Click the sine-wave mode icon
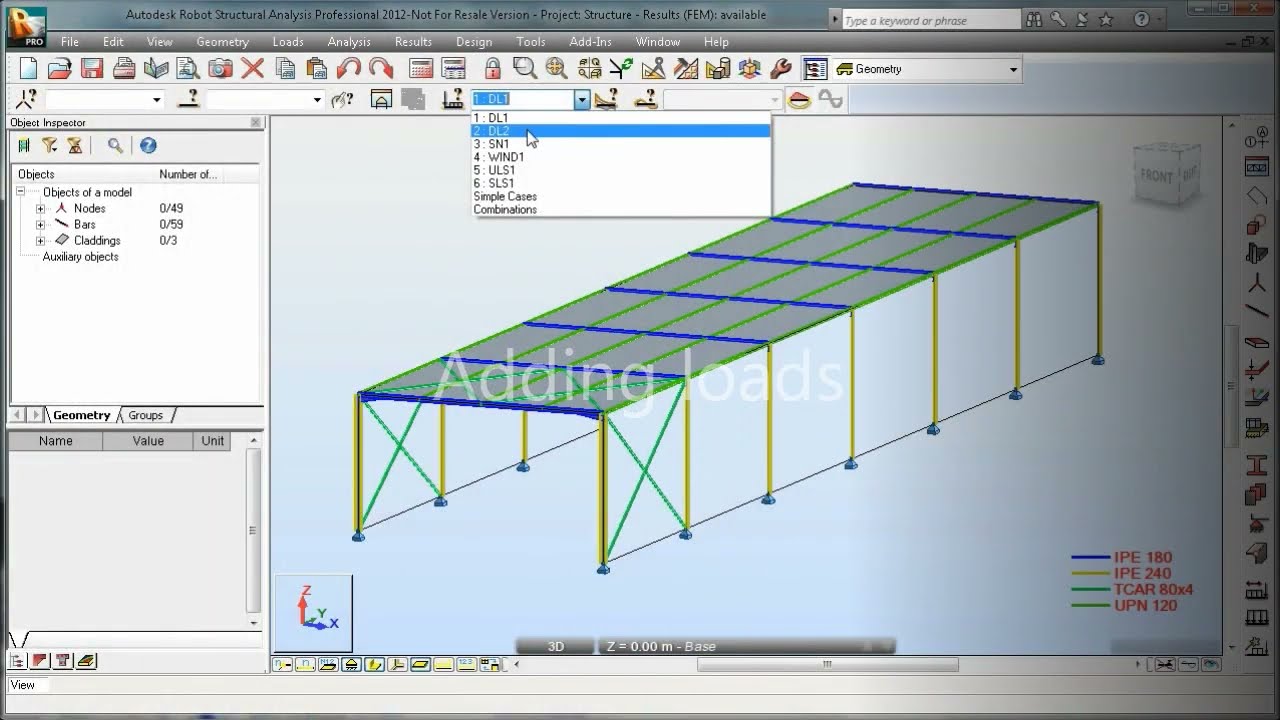Viewport: 1280px width, 720px height. coord(831,99)
